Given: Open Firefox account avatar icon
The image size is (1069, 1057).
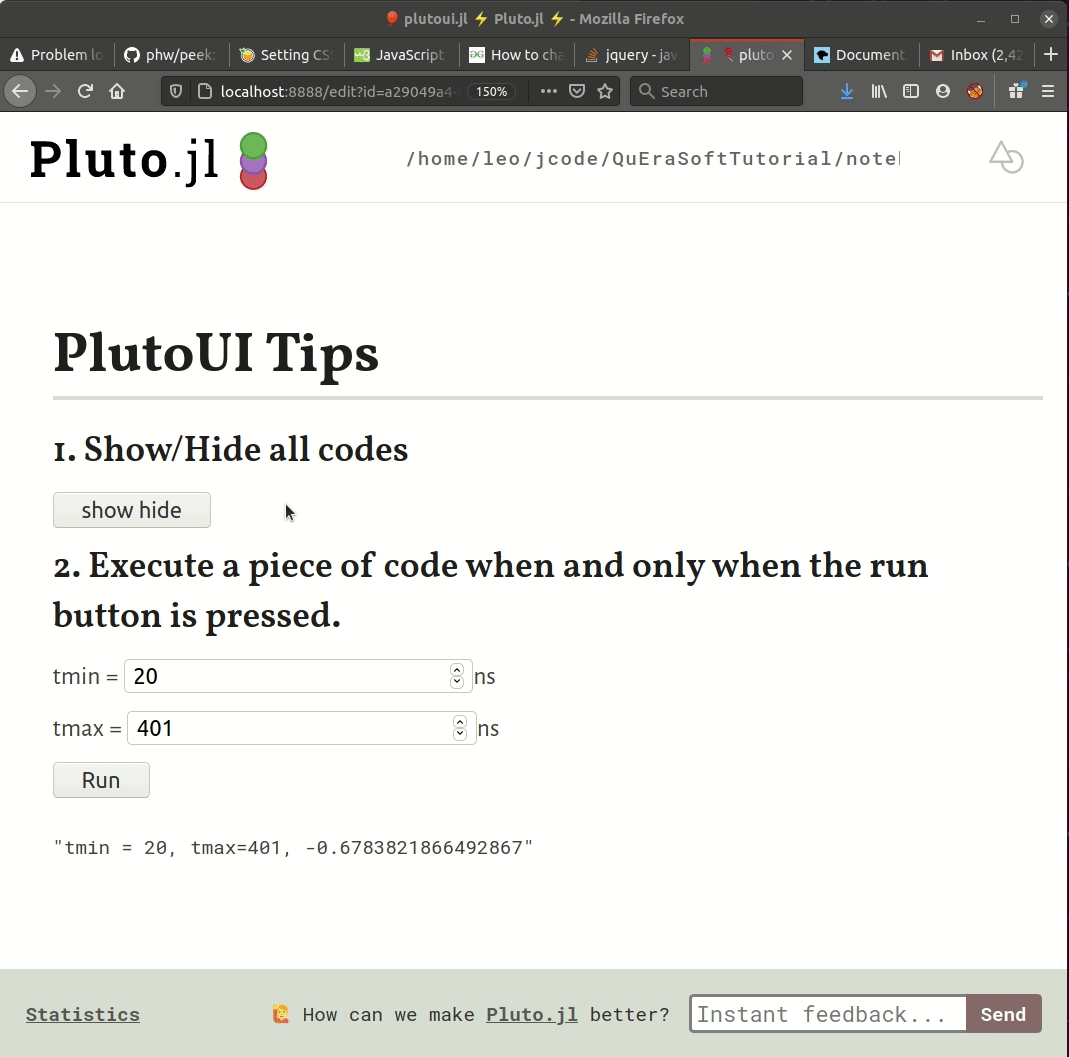Looking at the screenshot, I should (x=943, y=91).
